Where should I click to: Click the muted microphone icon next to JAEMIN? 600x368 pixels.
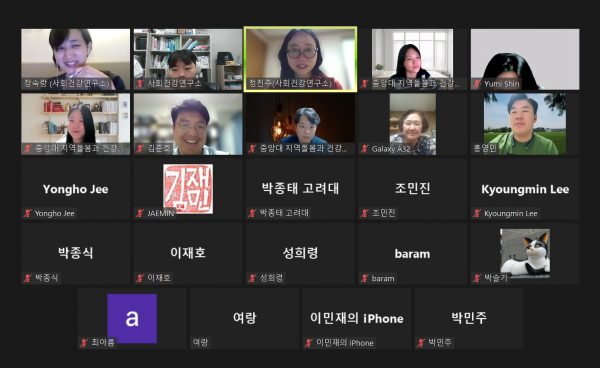click(140, 213)
